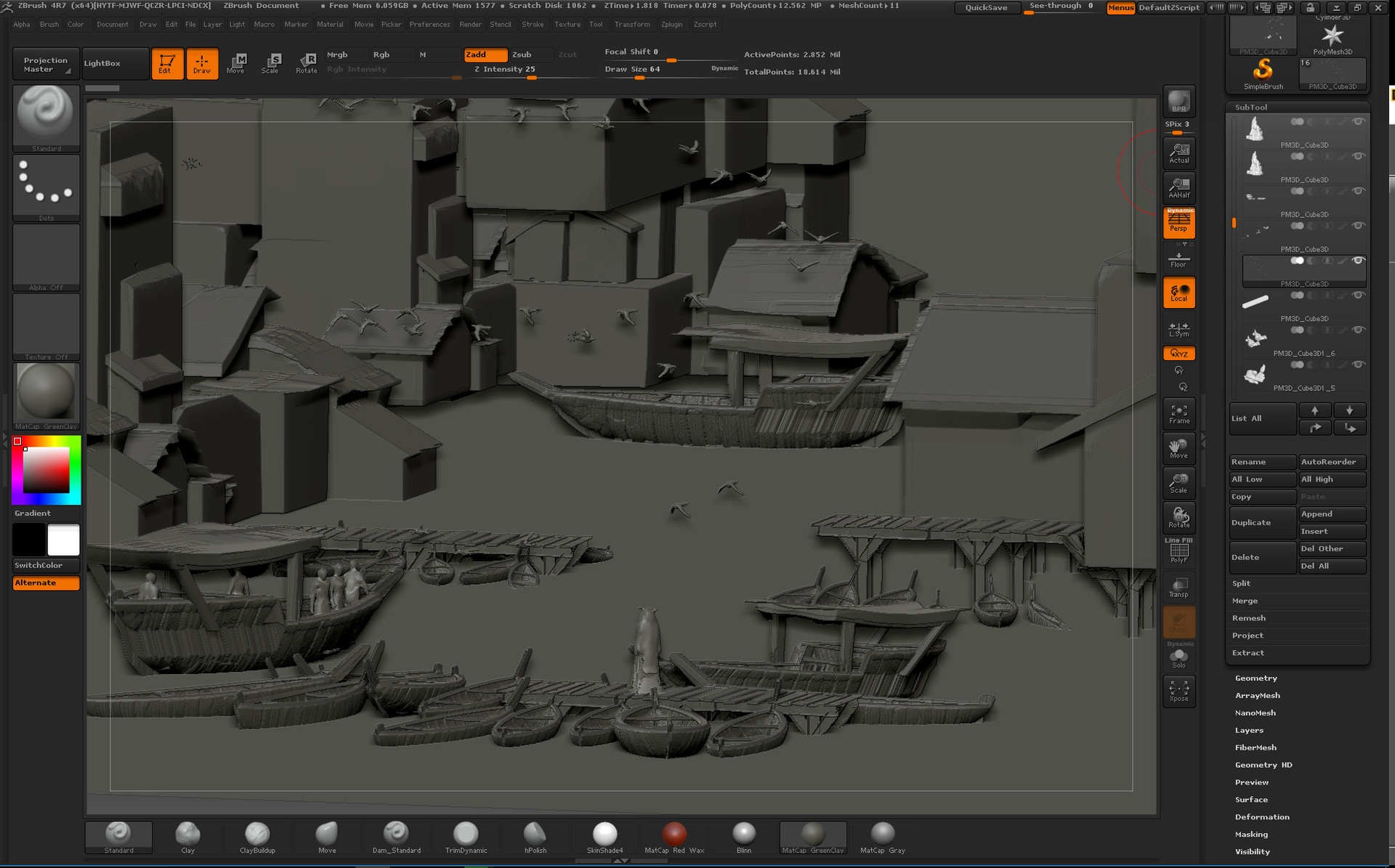Screen dimensions: 1395x868
Task: Set view to Actual size
Action: pyautogui.click(x=1178, y=153)
